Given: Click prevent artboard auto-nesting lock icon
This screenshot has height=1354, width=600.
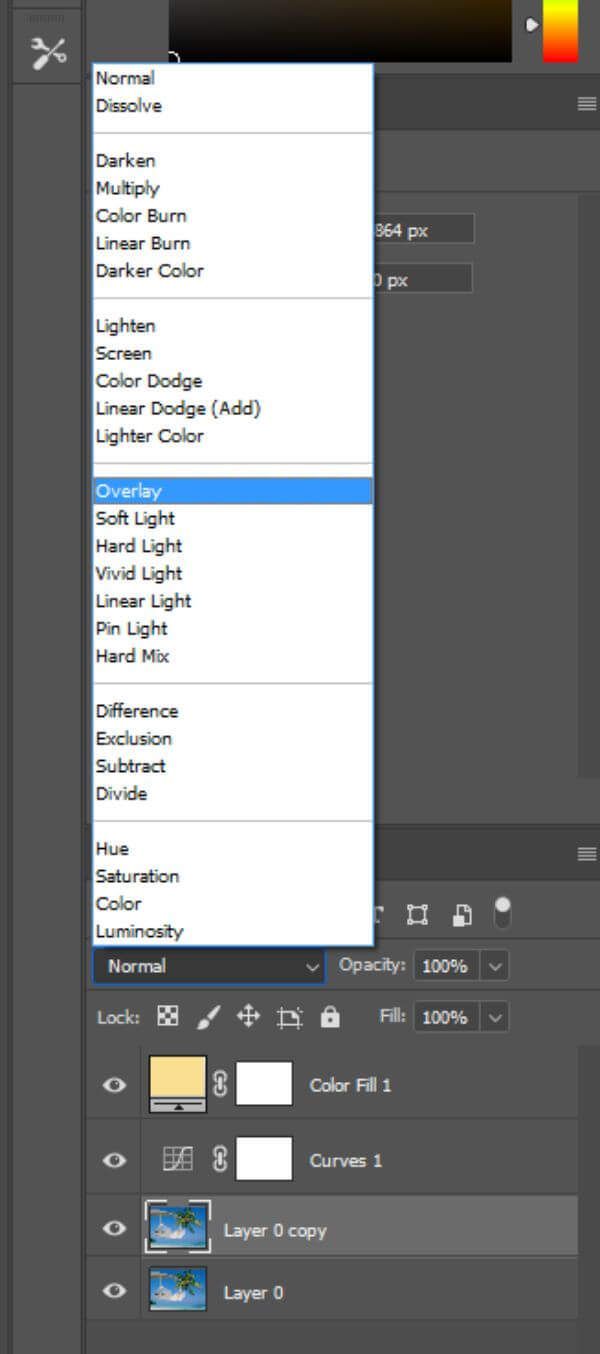Looking at the screenshot, I should coord(289,1018).
